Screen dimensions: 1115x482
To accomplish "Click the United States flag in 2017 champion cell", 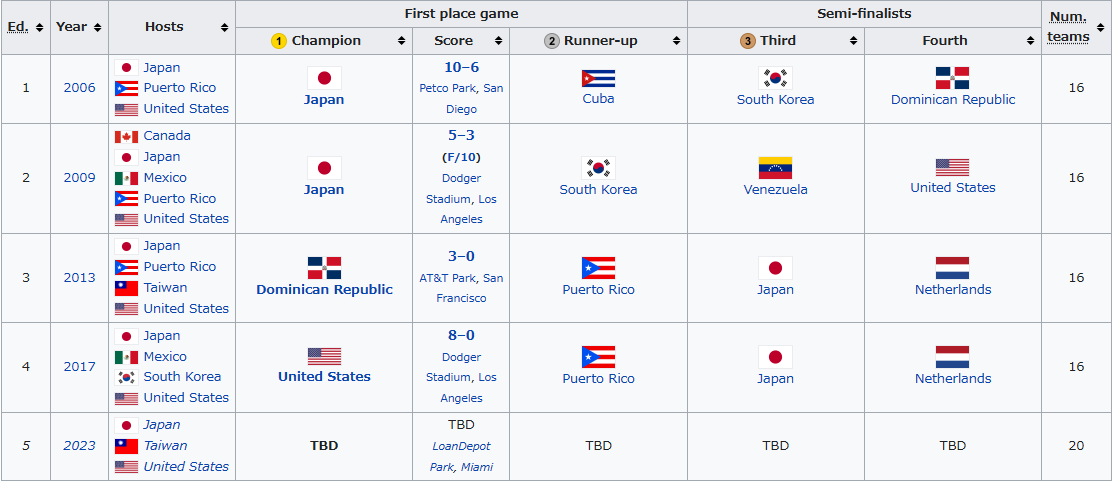I will point(324,357).
